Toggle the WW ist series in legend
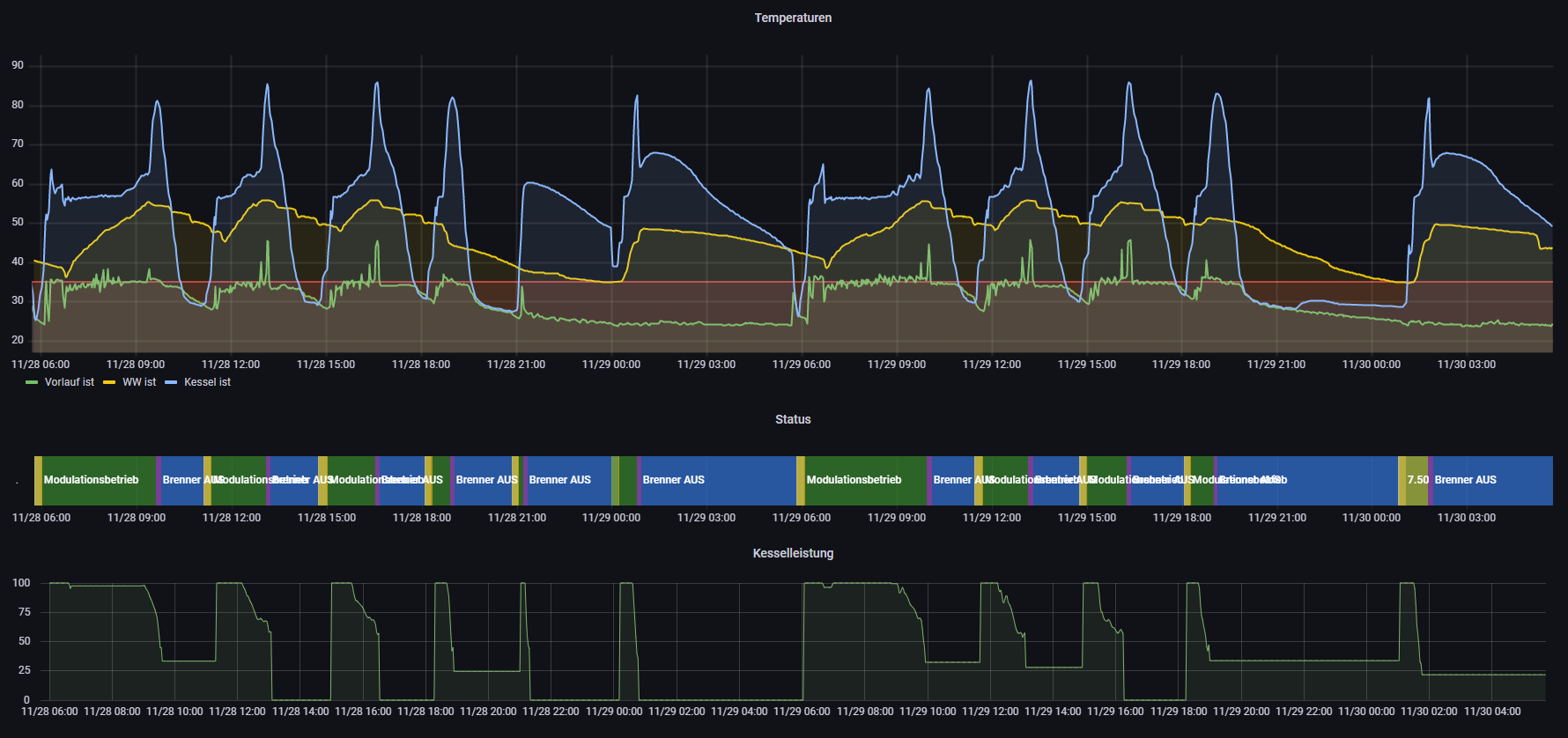 click(x=139, y=382)
